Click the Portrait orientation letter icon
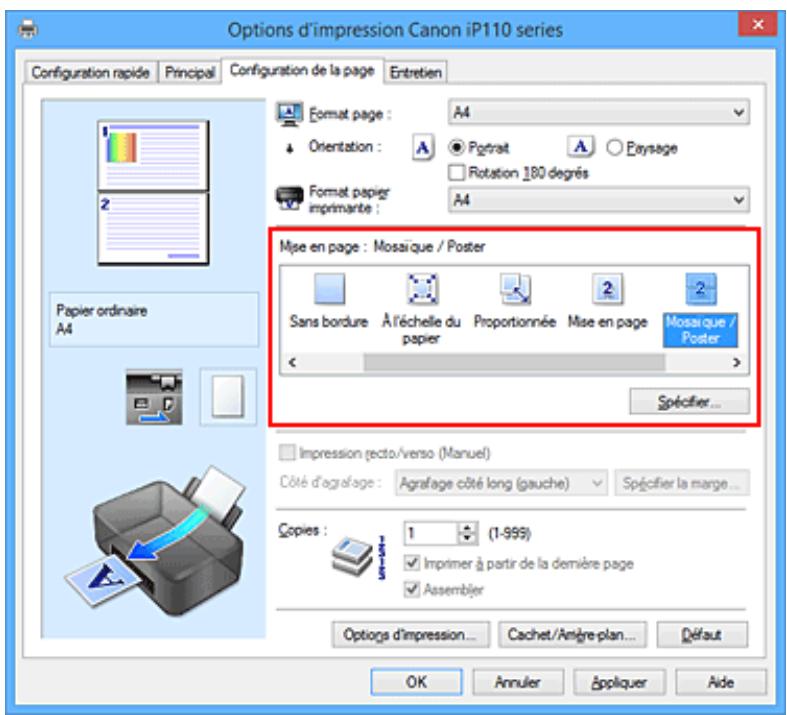This screenshot has width=787, height=715. pyautogui.click(x=423, y=148)
